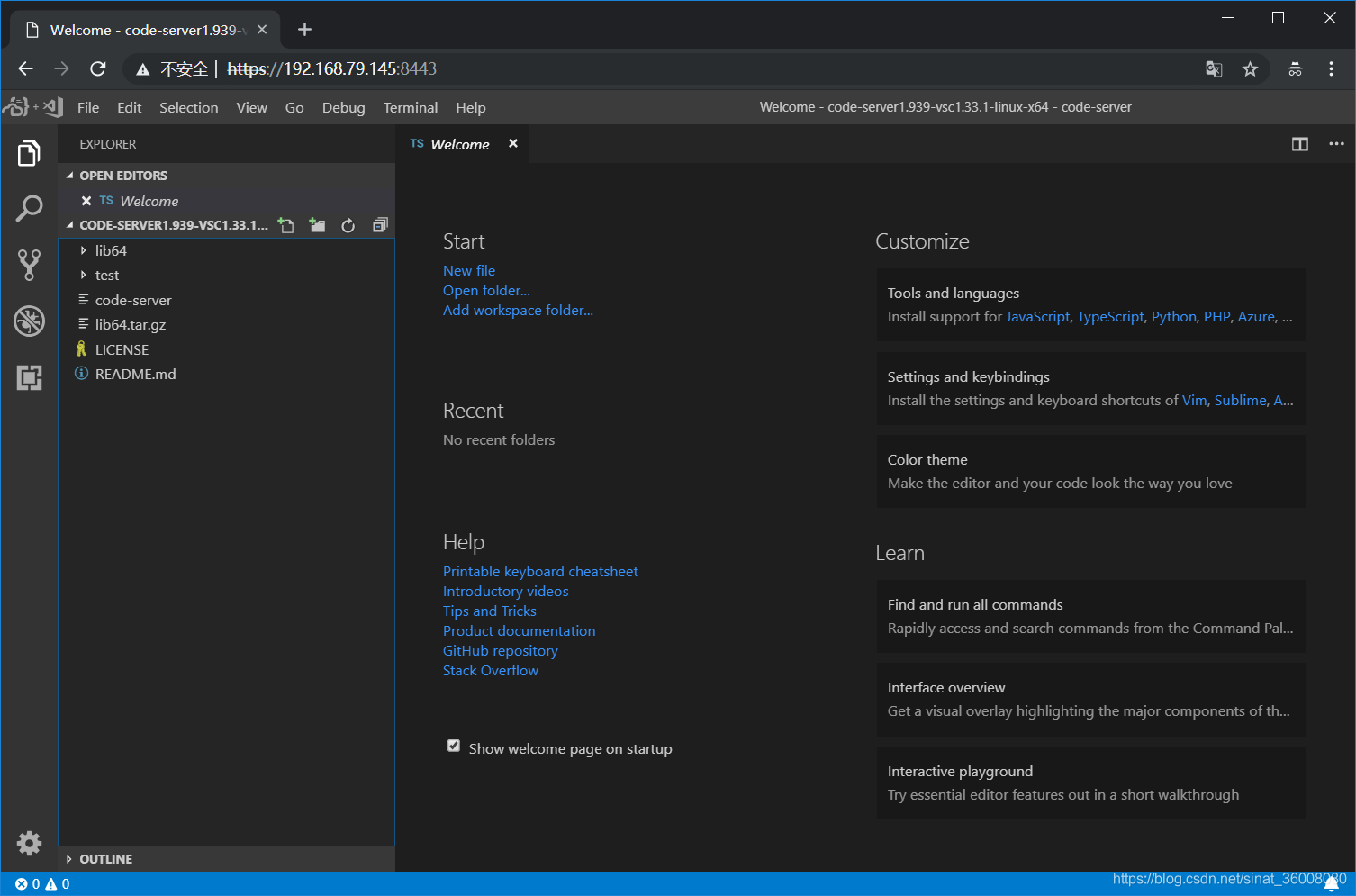Click Add workspace folder... link
This screenshot has height=896, width=1356.
tap(518, 310)
